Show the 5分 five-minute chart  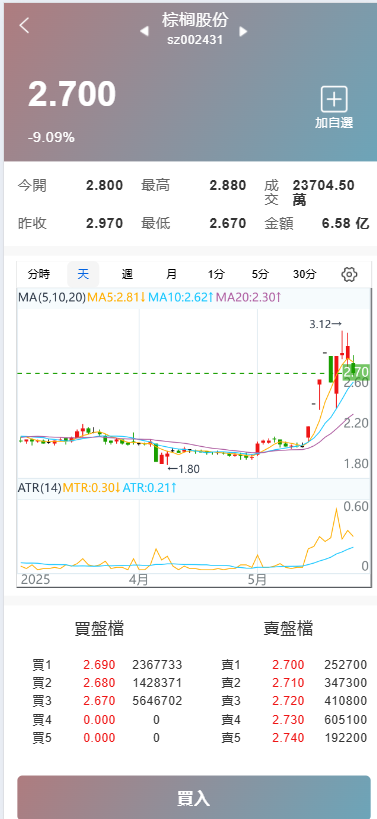(x=260, y=274)
